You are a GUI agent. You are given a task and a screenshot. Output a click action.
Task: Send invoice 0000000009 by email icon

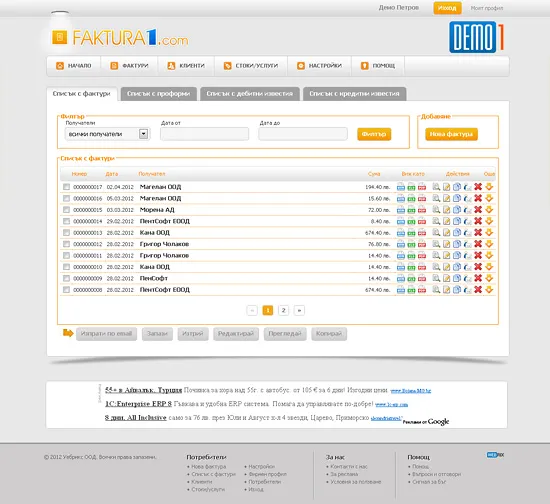(x=467, y=278)
